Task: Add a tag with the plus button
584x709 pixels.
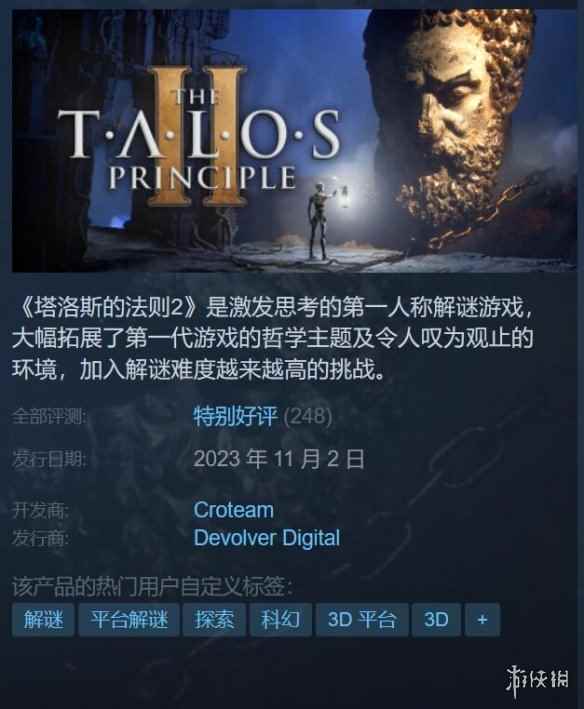Action: point(482,619)
